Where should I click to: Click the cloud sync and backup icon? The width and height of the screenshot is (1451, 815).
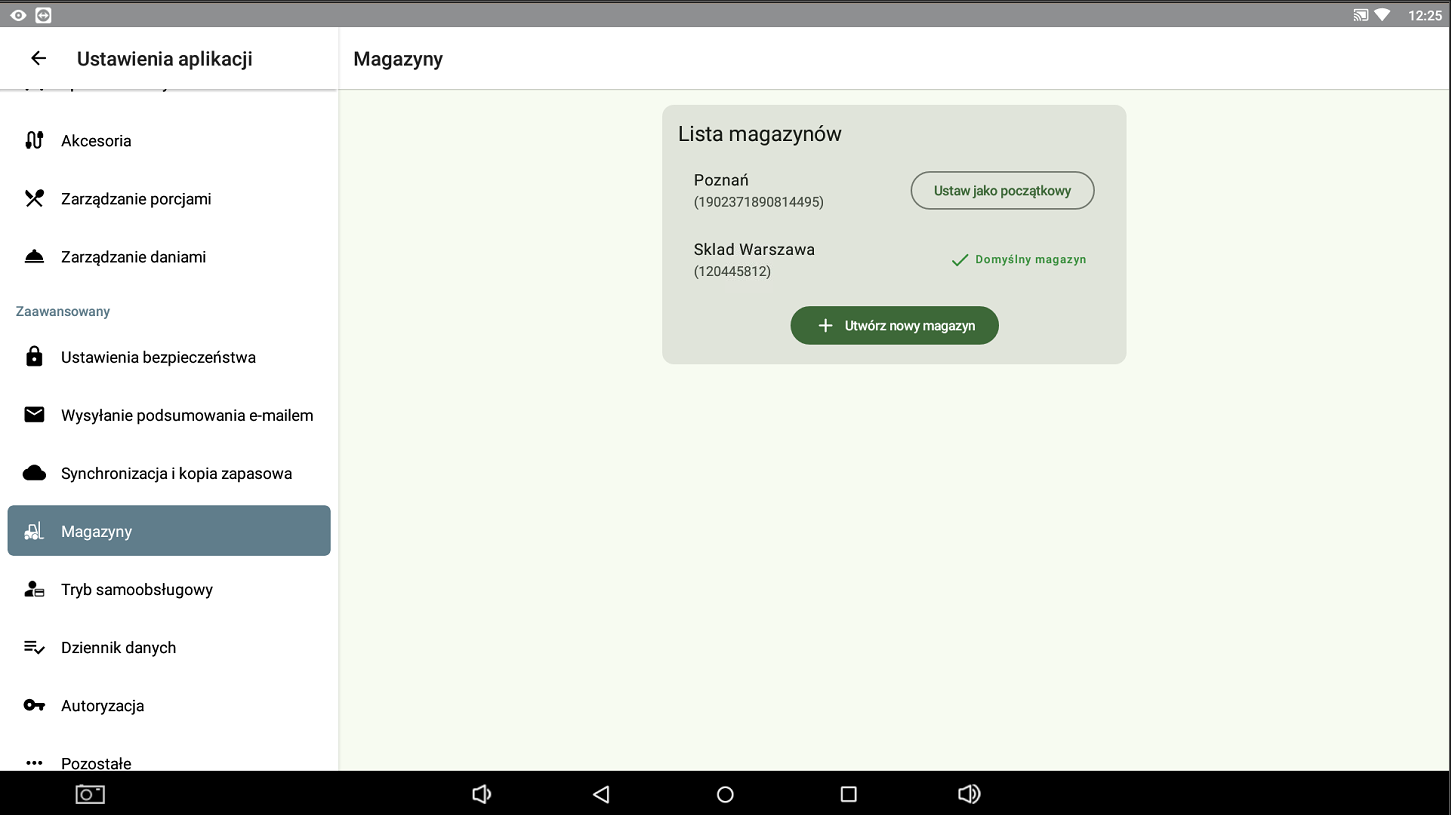coord(34,473)
